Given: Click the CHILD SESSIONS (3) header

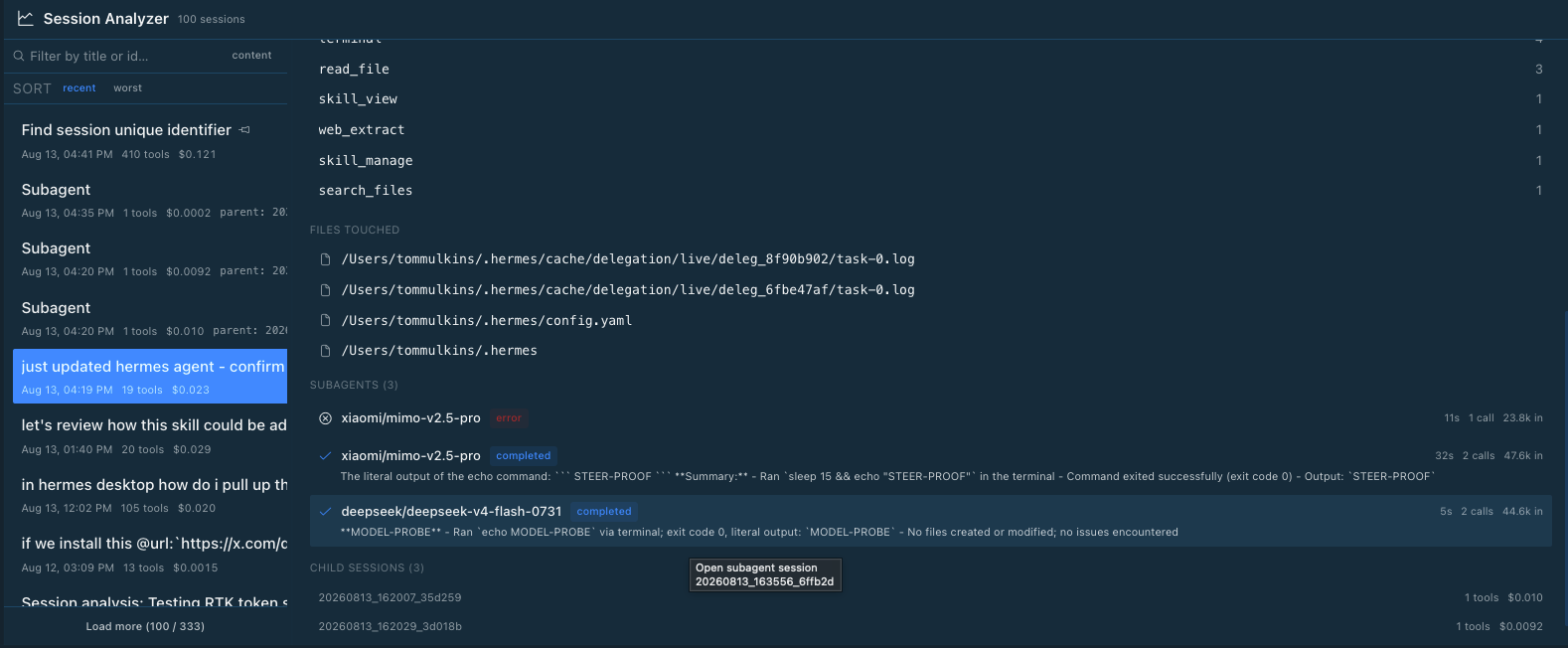Looking at the screenshot, I should pos(367,568).
